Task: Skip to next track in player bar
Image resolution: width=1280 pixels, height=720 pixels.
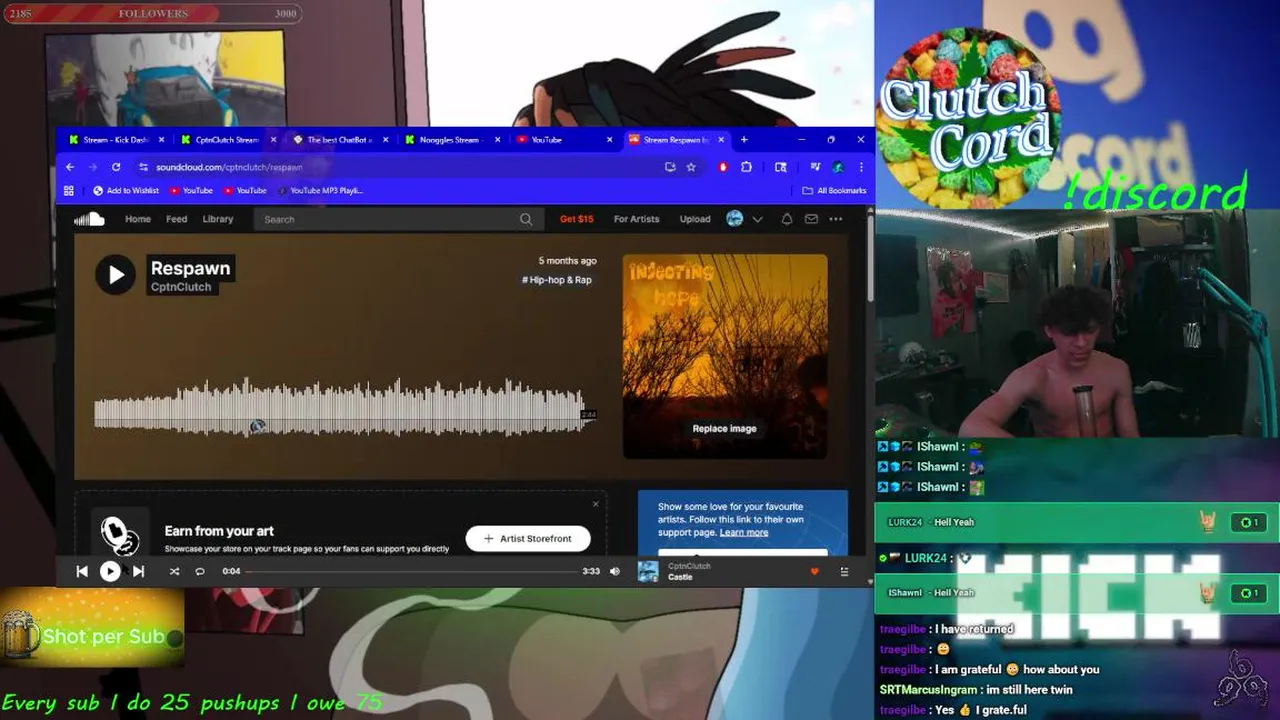Action: [138, 571]
